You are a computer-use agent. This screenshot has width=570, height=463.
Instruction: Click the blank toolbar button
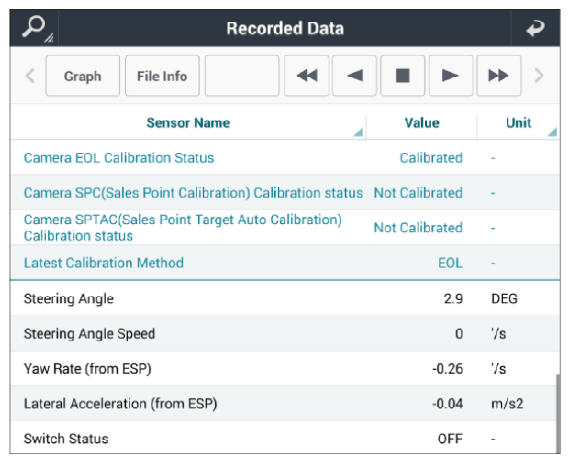[242, 76]
